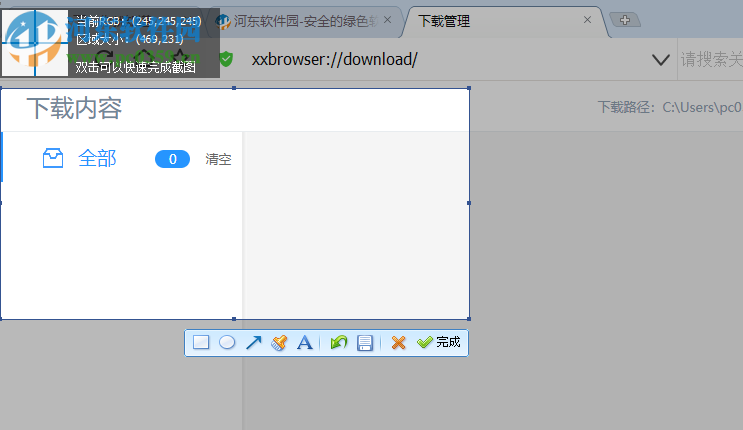This screenshot has height=430, width=743.
Task: Click 完成 to finish the screenshot
Action: 438,342
